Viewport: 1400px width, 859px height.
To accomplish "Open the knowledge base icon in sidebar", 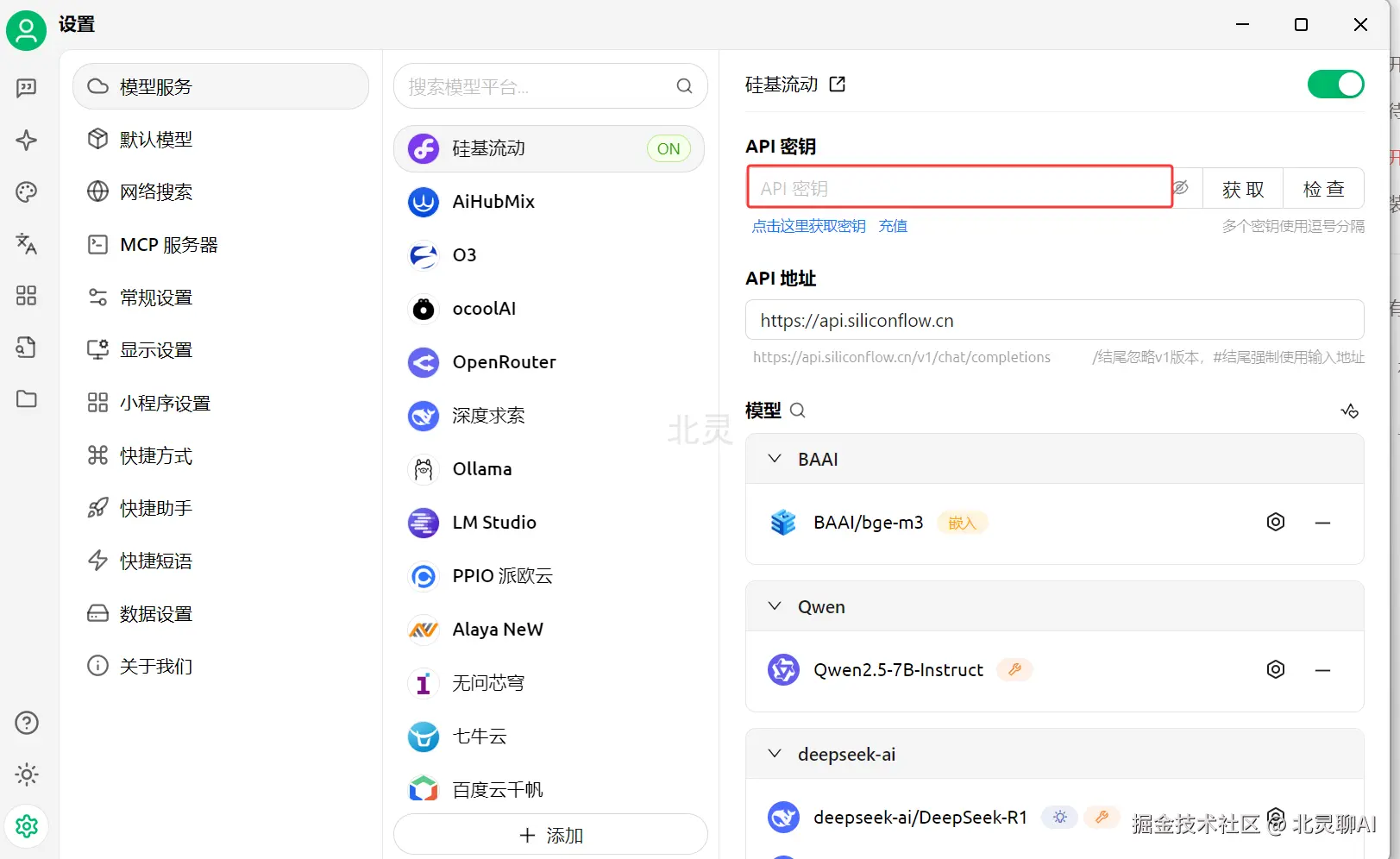I will coord(27,347).
